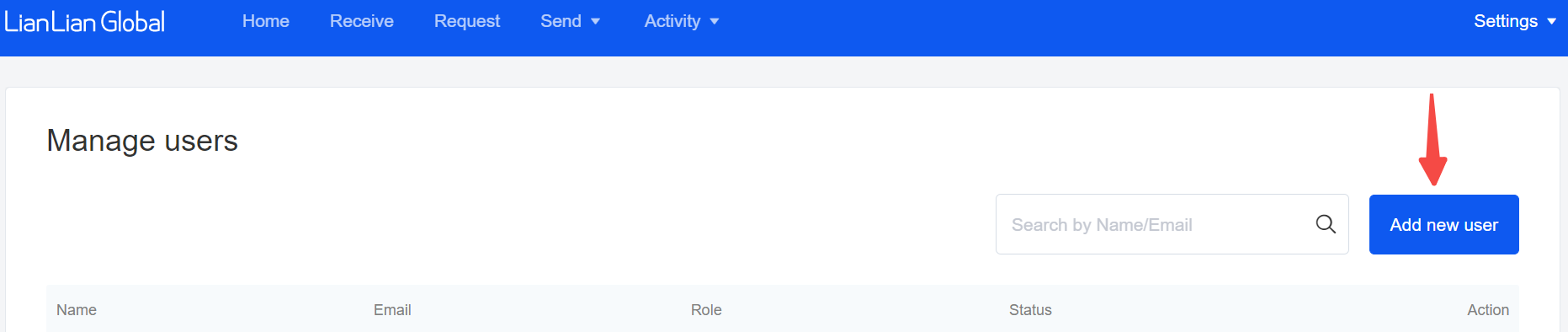This screenshot has width=1568, height=332.
Task: Click the Role column header
Action: [706, 310]
